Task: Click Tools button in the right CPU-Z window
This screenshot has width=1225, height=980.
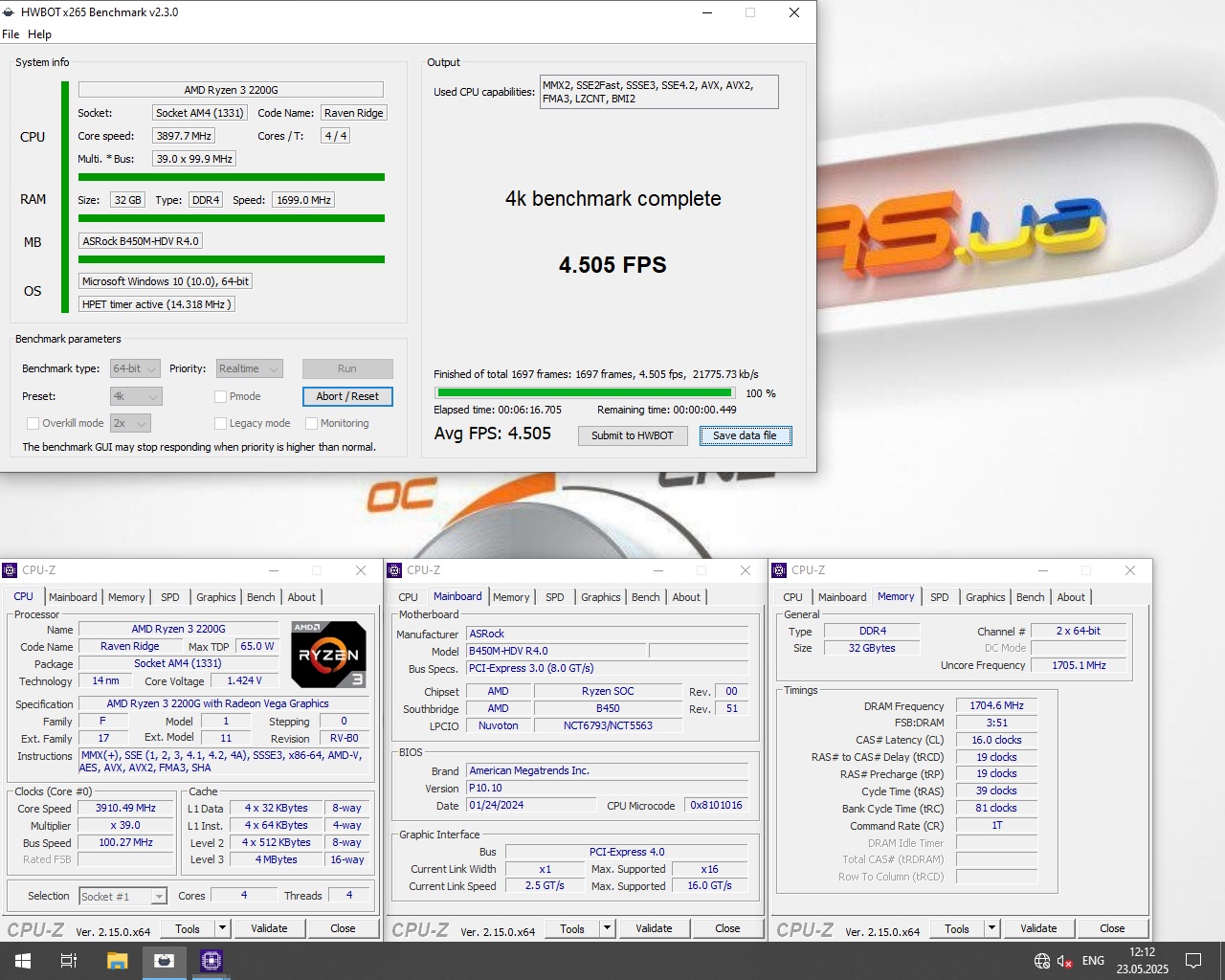Action: pos(957,928)
